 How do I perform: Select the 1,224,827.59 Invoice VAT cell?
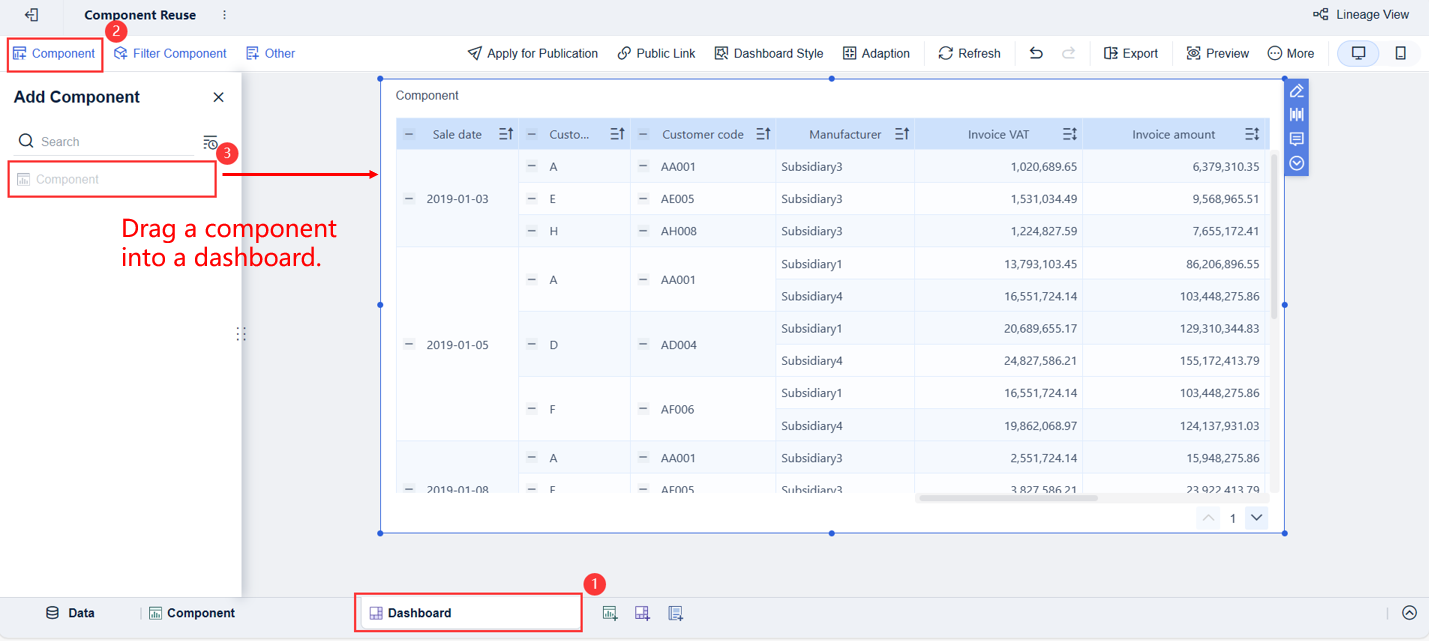click(998, 231)
